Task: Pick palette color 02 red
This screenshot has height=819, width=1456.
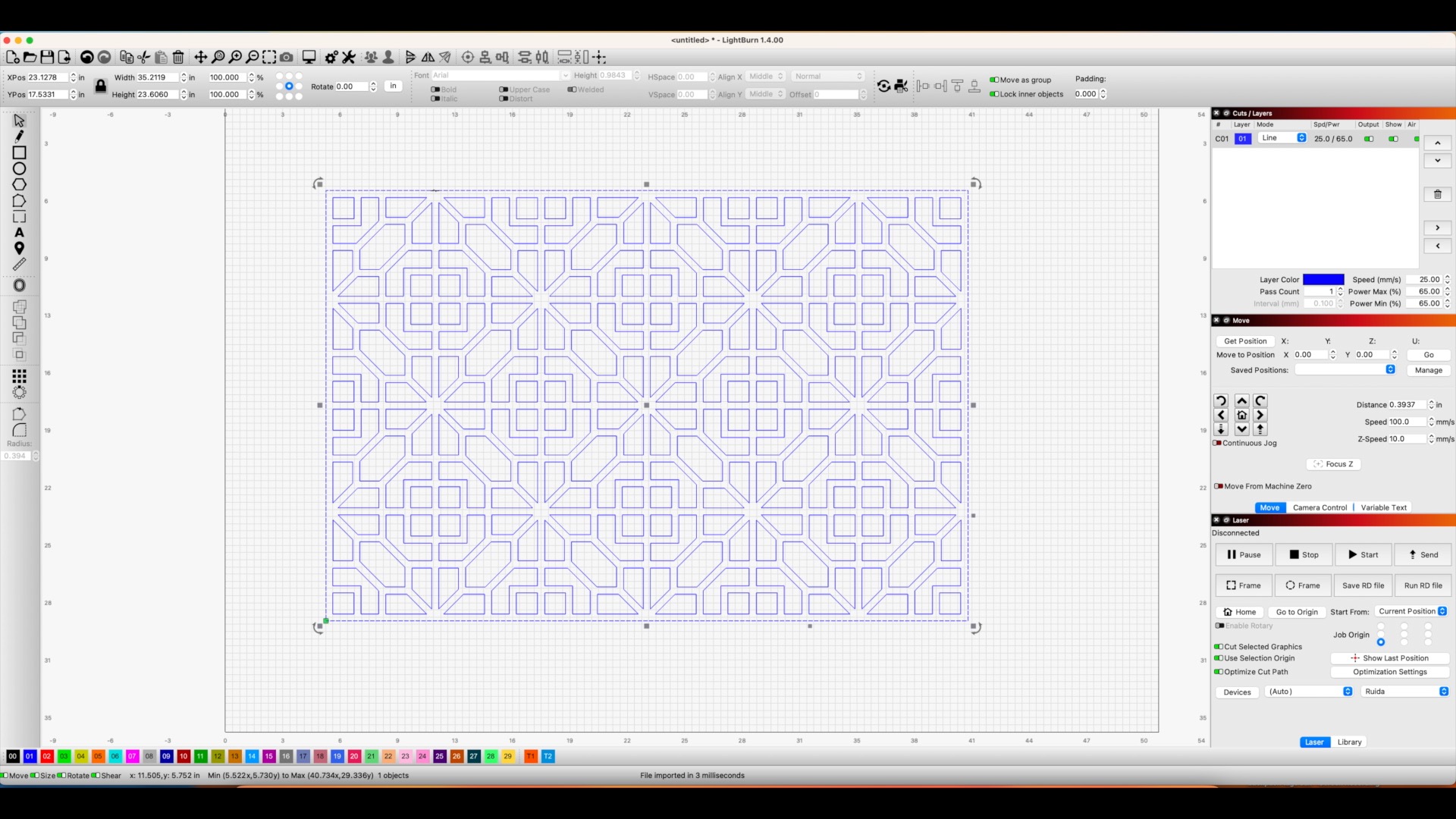Action: (47, 756)
